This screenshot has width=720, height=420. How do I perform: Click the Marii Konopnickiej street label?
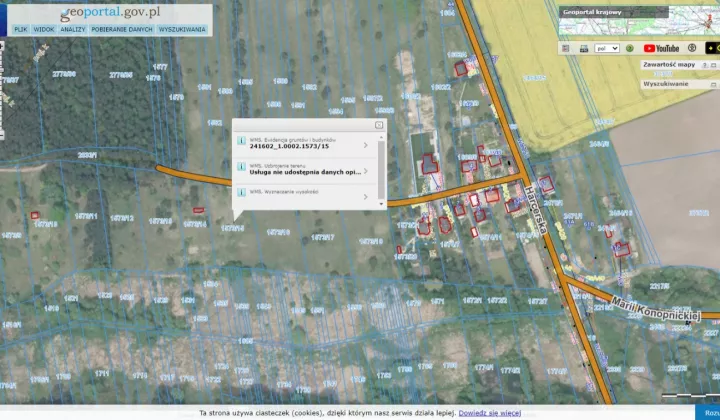click(x=655, y=308)
